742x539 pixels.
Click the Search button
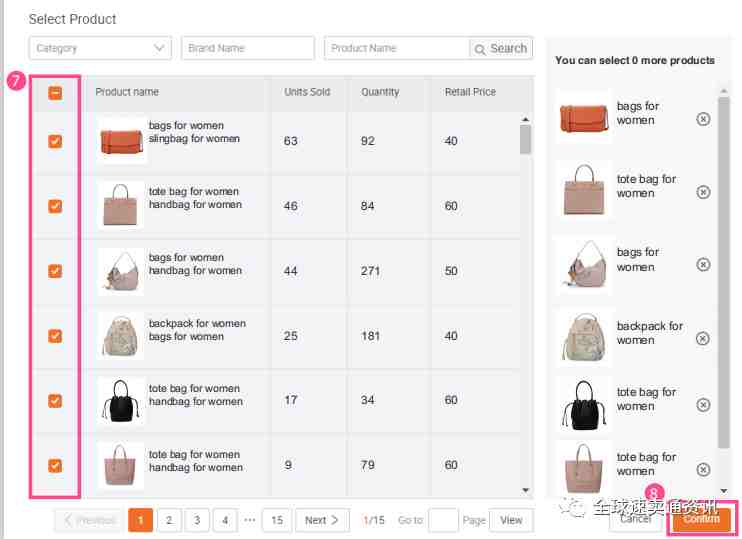coord(501,48)
